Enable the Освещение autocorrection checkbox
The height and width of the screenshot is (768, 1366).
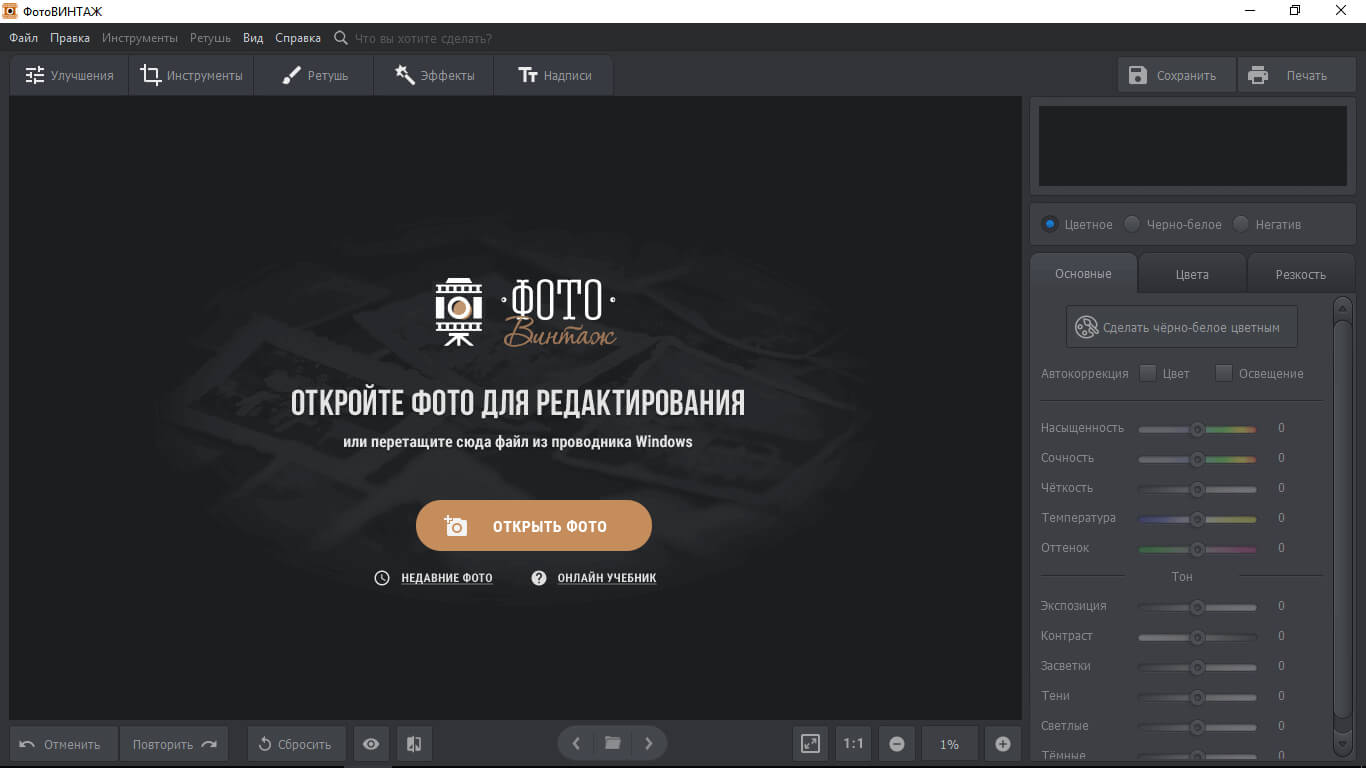click(x=1223, y=373)
